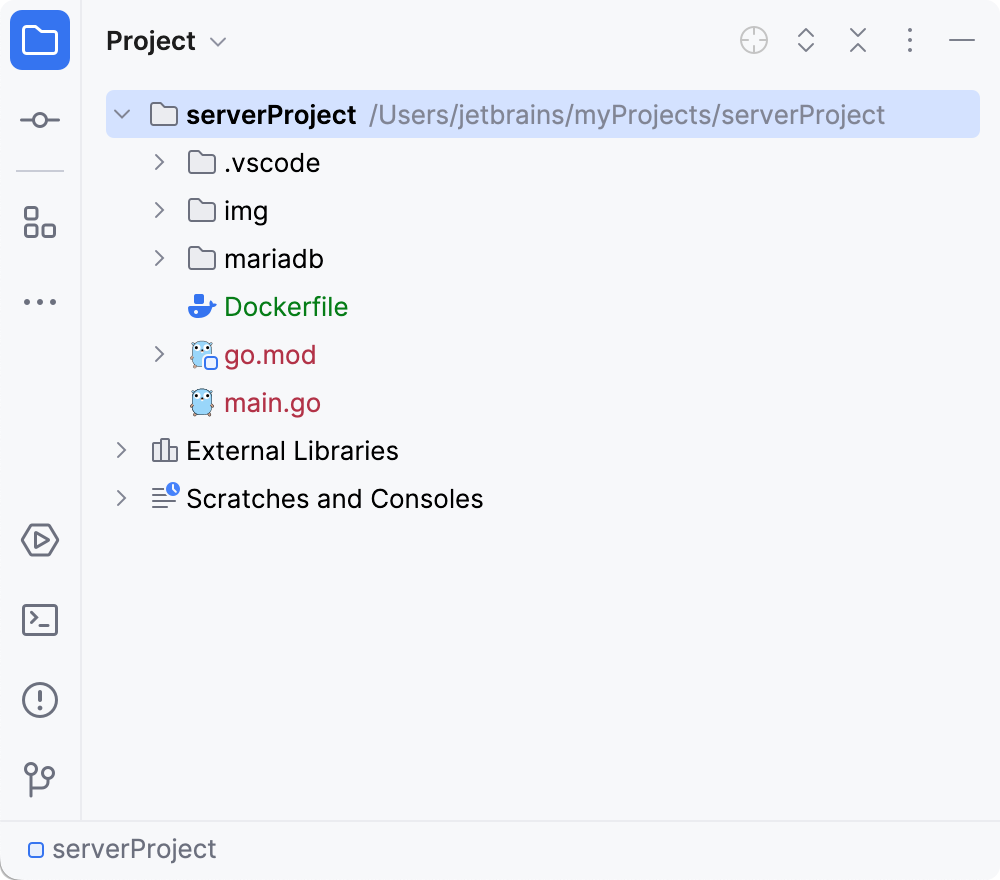Open the Git tool window
The image size is (1000, 880).
(x=40, y=779)
